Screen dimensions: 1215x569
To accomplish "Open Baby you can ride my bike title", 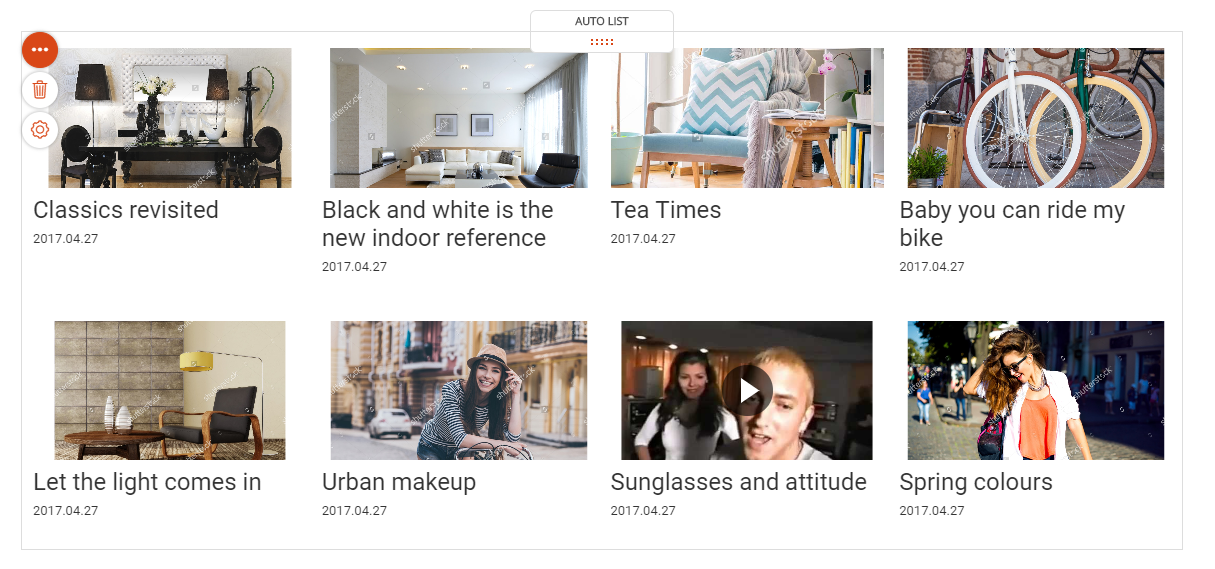I will (x=1012, y=224).
